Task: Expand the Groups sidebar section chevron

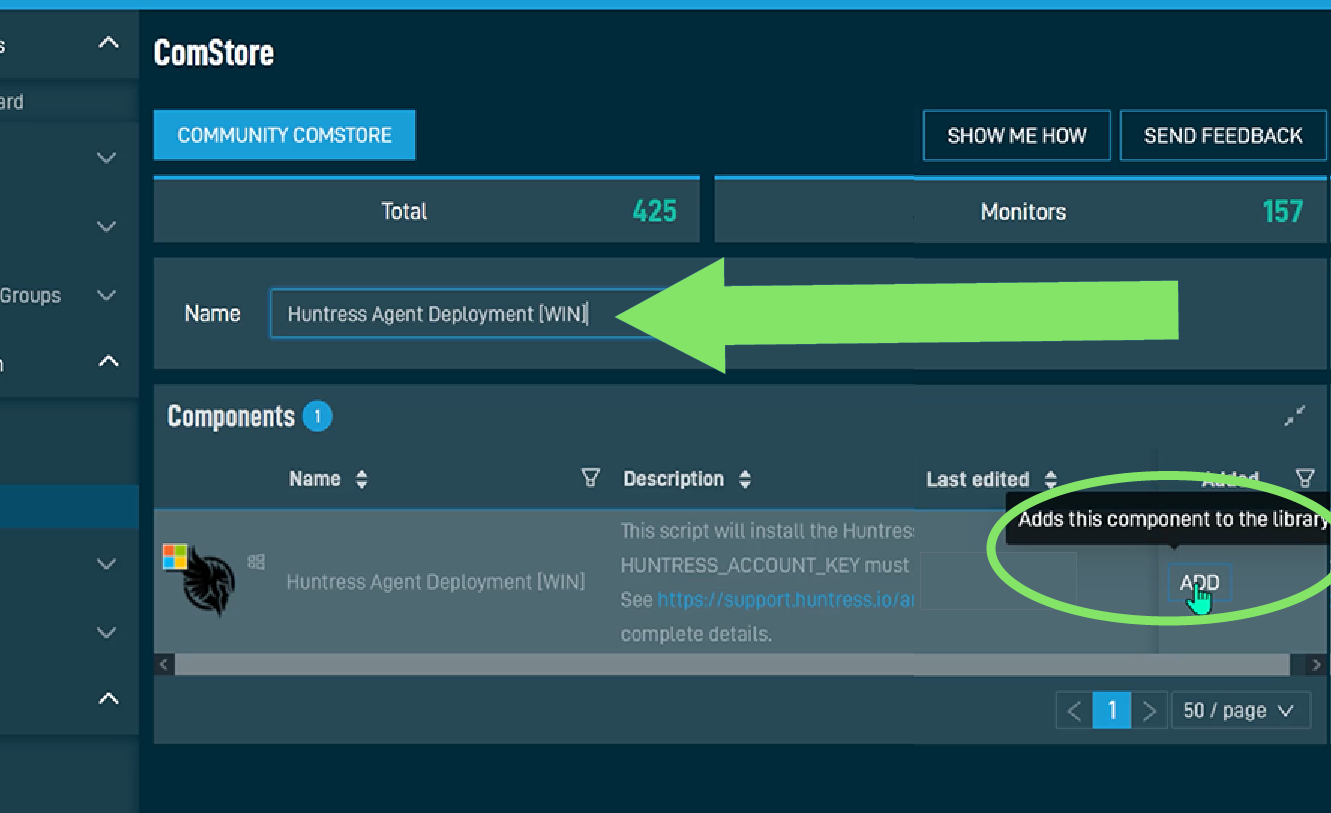Action: click(106, 295)
